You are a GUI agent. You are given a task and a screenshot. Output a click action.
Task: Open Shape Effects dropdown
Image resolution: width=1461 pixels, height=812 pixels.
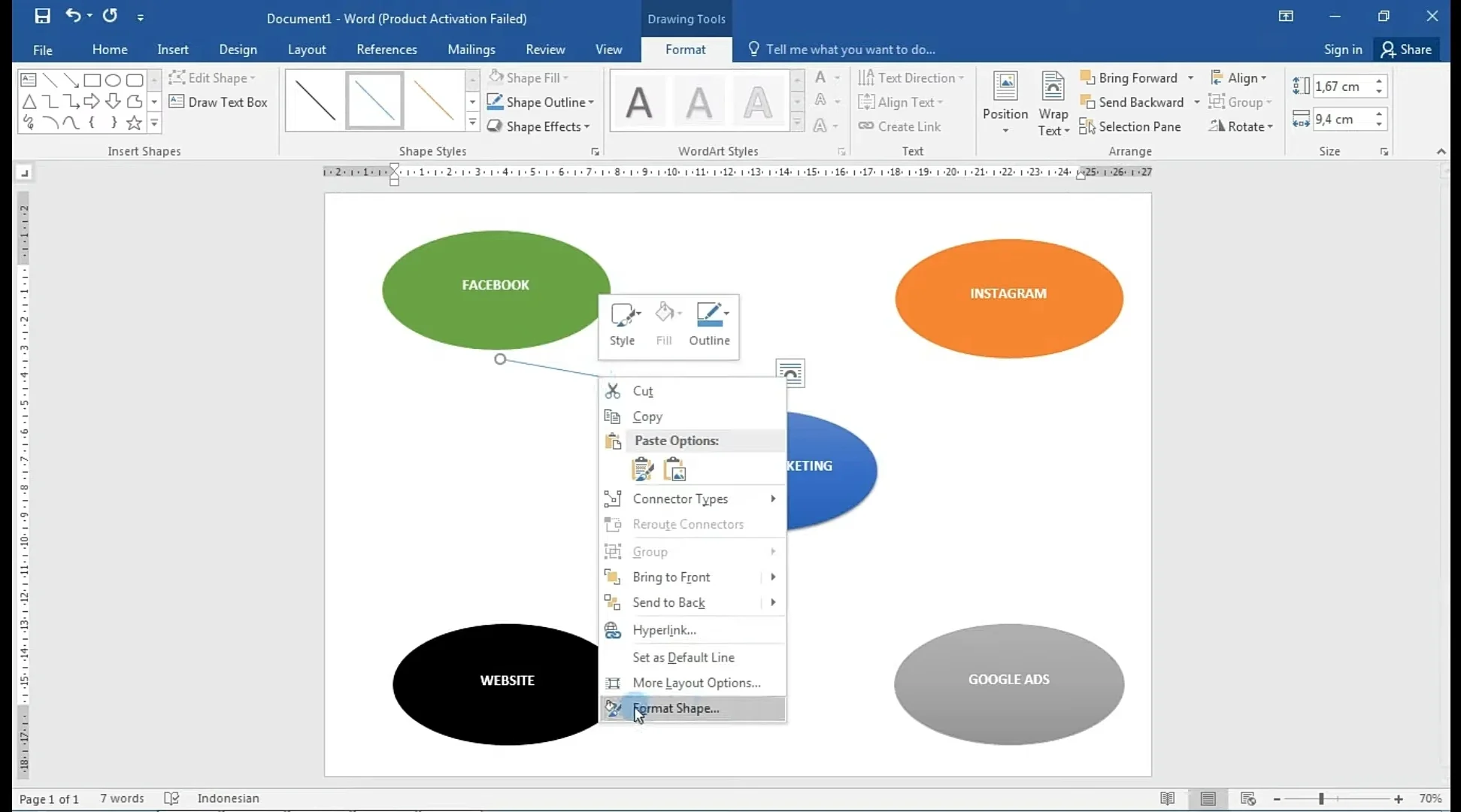pos(538,126)
